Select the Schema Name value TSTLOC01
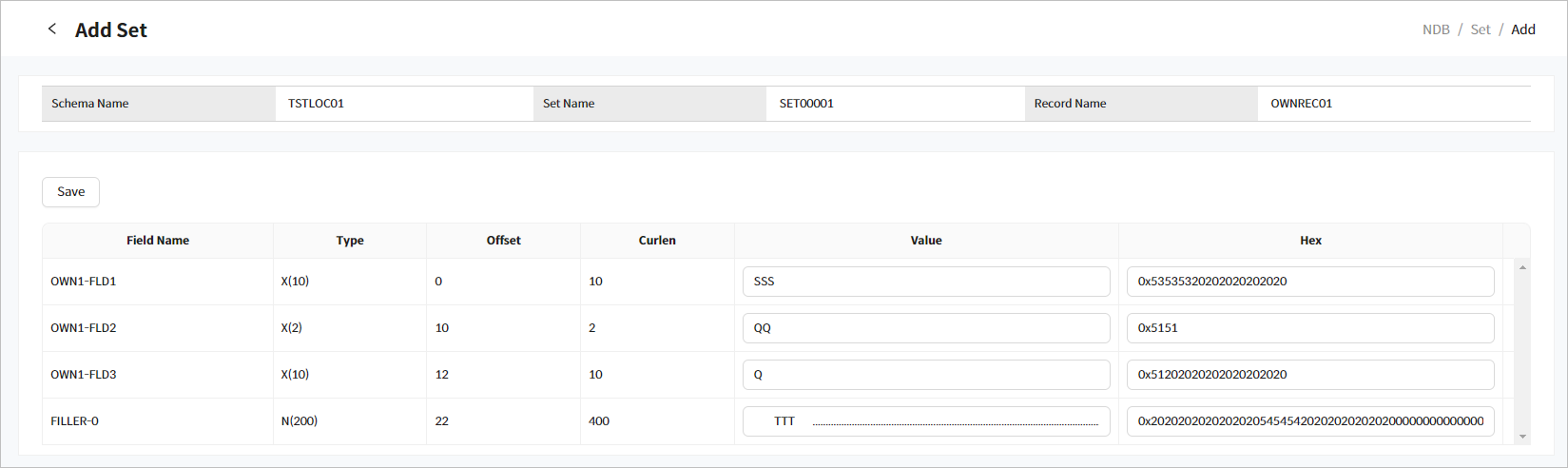Screen dimensions: 1568x468 tap(317, 104)
